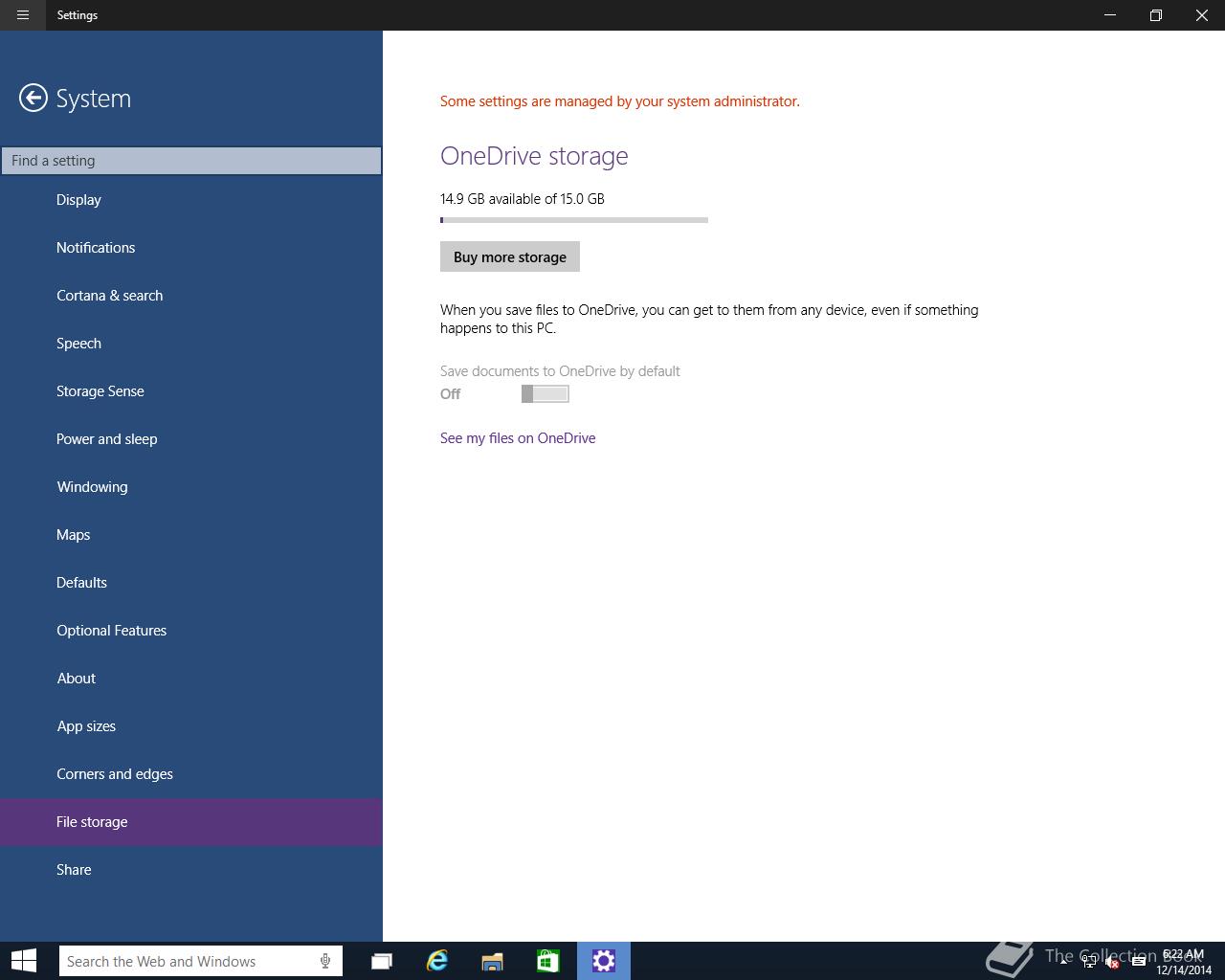
Task: Select About in the sidebar
Action: (x=191, y=679)
